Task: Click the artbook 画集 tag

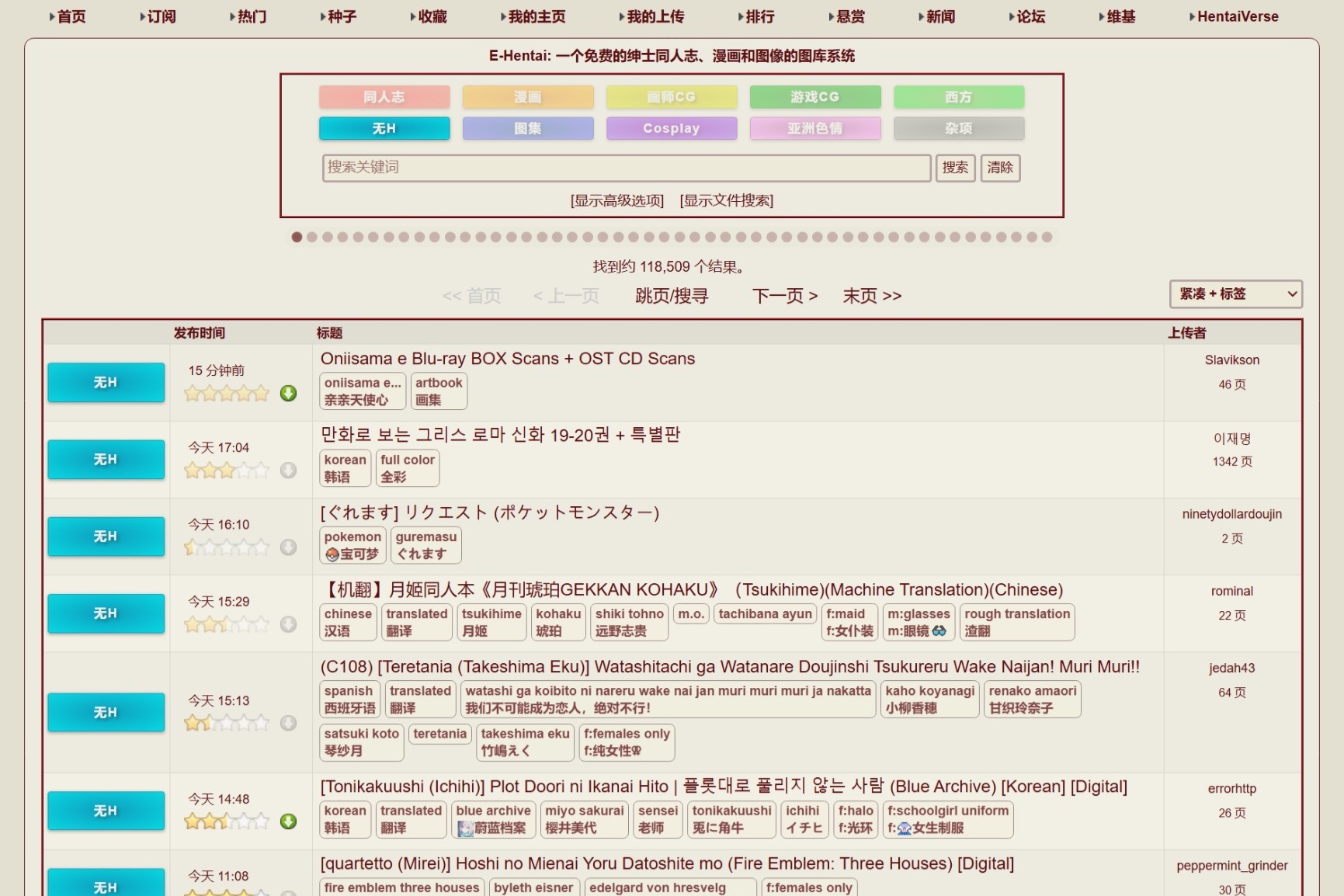Action: (x=439, y=391)
